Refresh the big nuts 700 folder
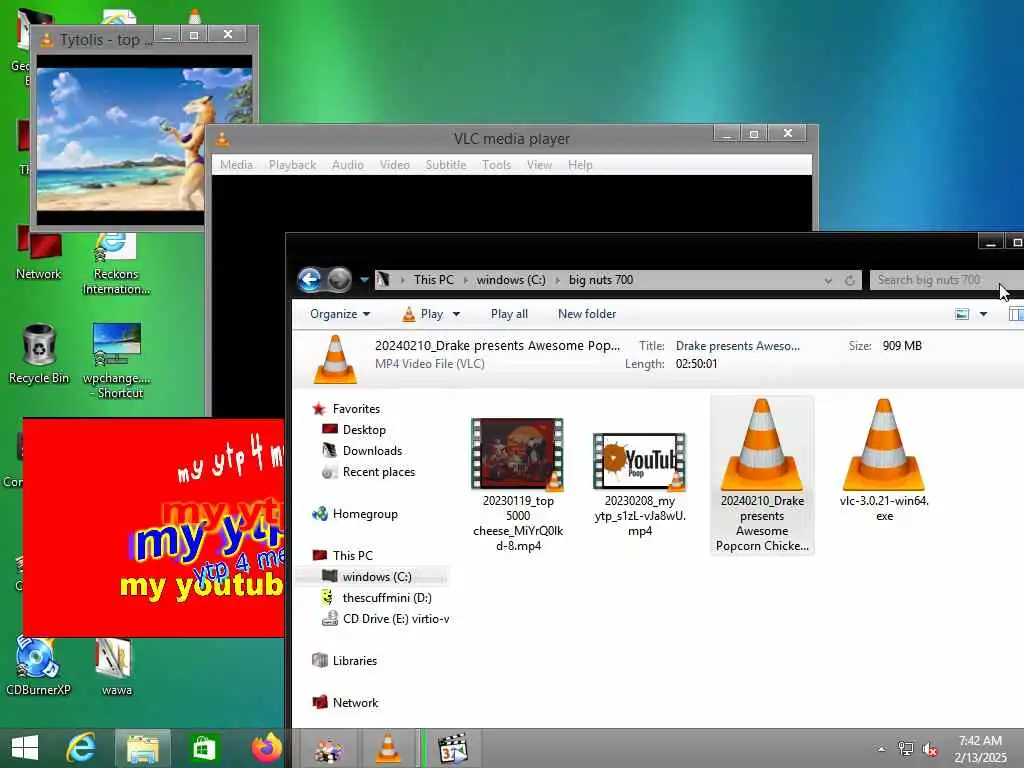Image resolution: width=1024 pixels, height=768 pixels. tap(850, 281)
